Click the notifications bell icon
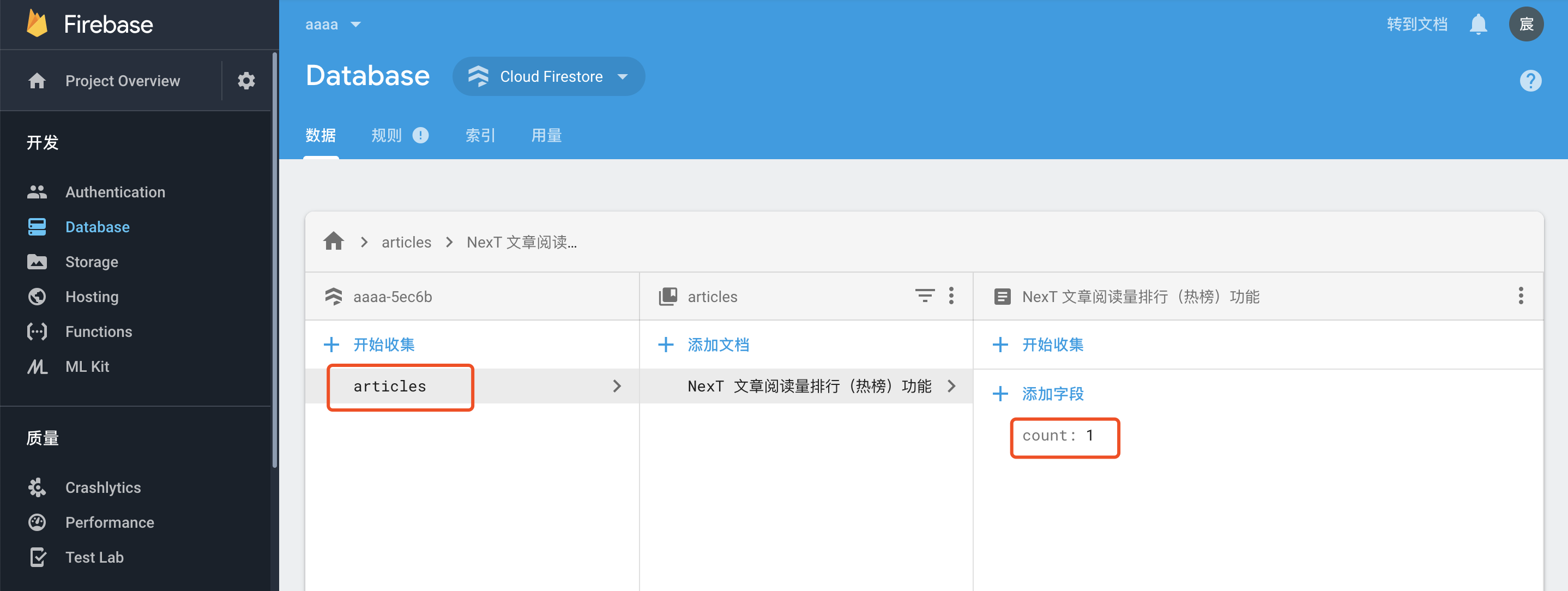The height and width of the screenshot is (591, 1568). tap(1478, 25)
